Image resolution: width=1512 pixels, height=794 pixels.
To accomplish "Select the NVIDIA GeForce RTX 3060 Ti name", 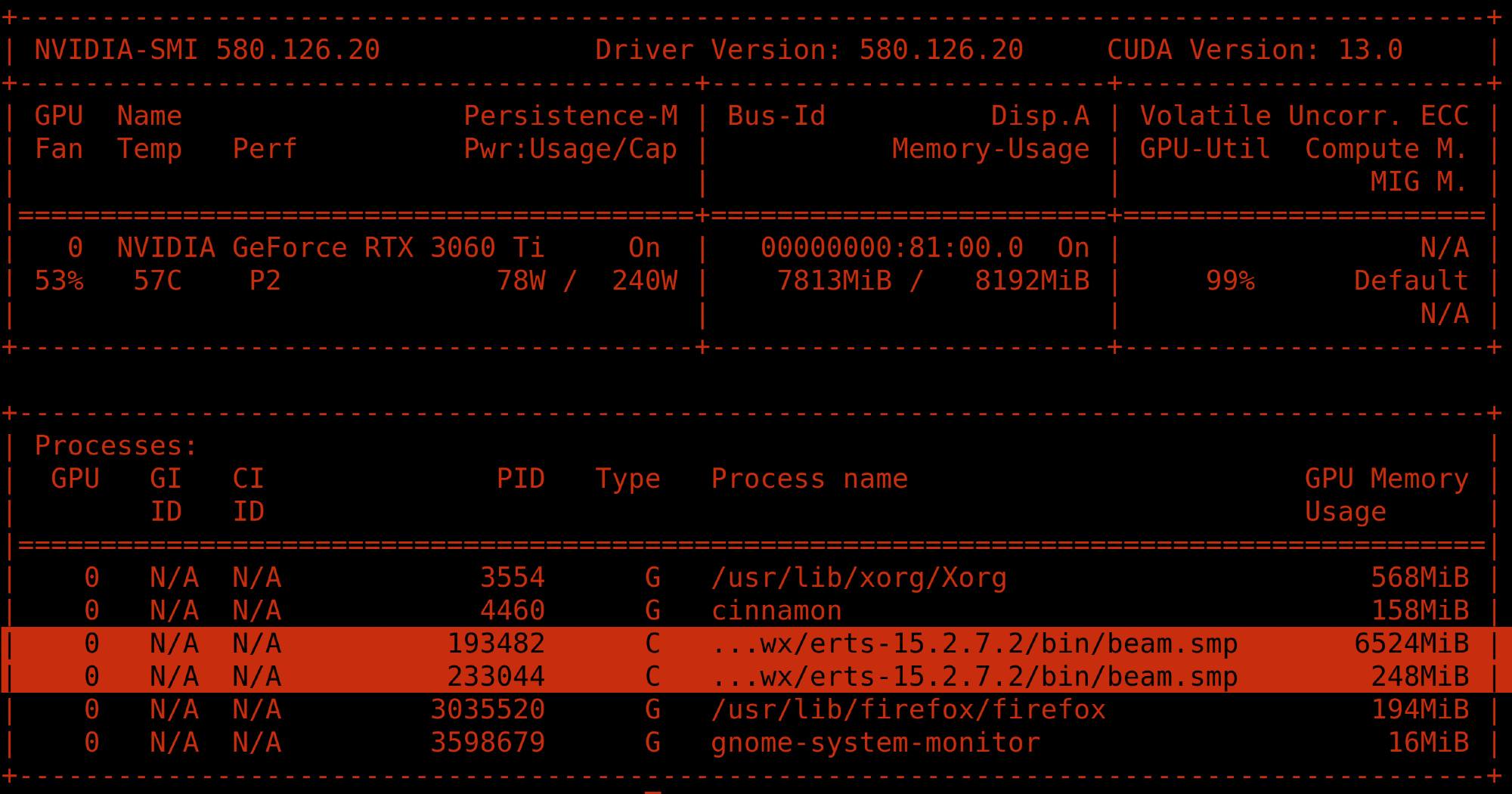I will click(x=330, y=247).
